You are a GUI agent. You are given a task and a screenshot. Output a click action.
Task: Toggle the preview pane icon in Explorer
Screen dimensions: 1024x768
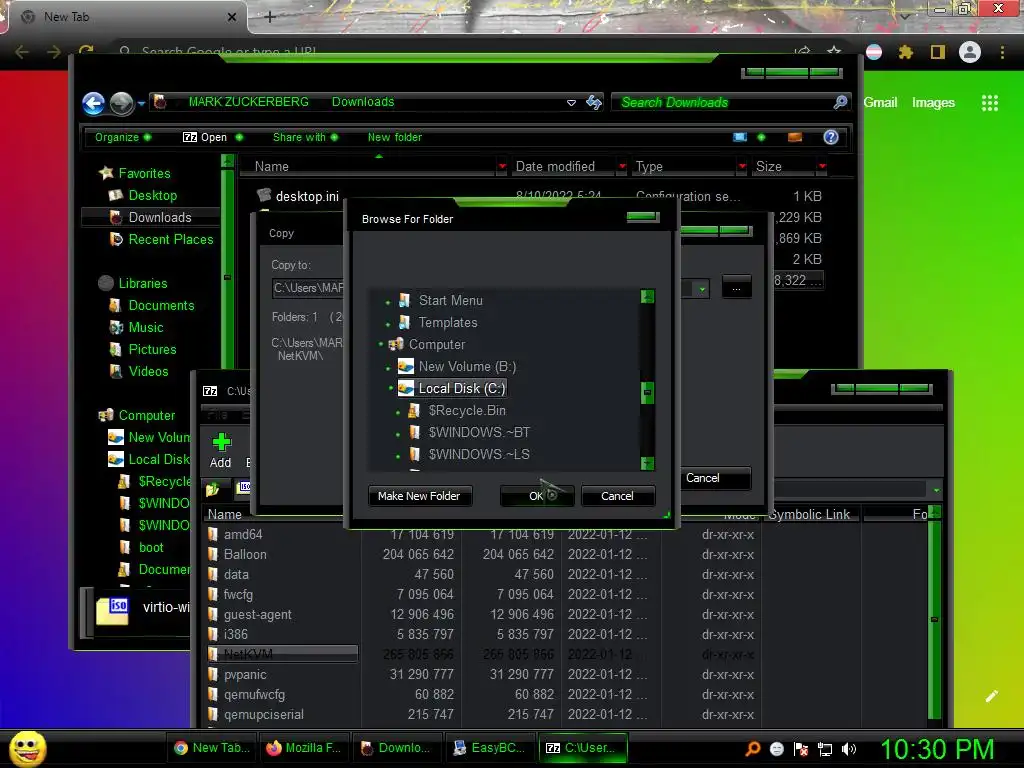795,137
